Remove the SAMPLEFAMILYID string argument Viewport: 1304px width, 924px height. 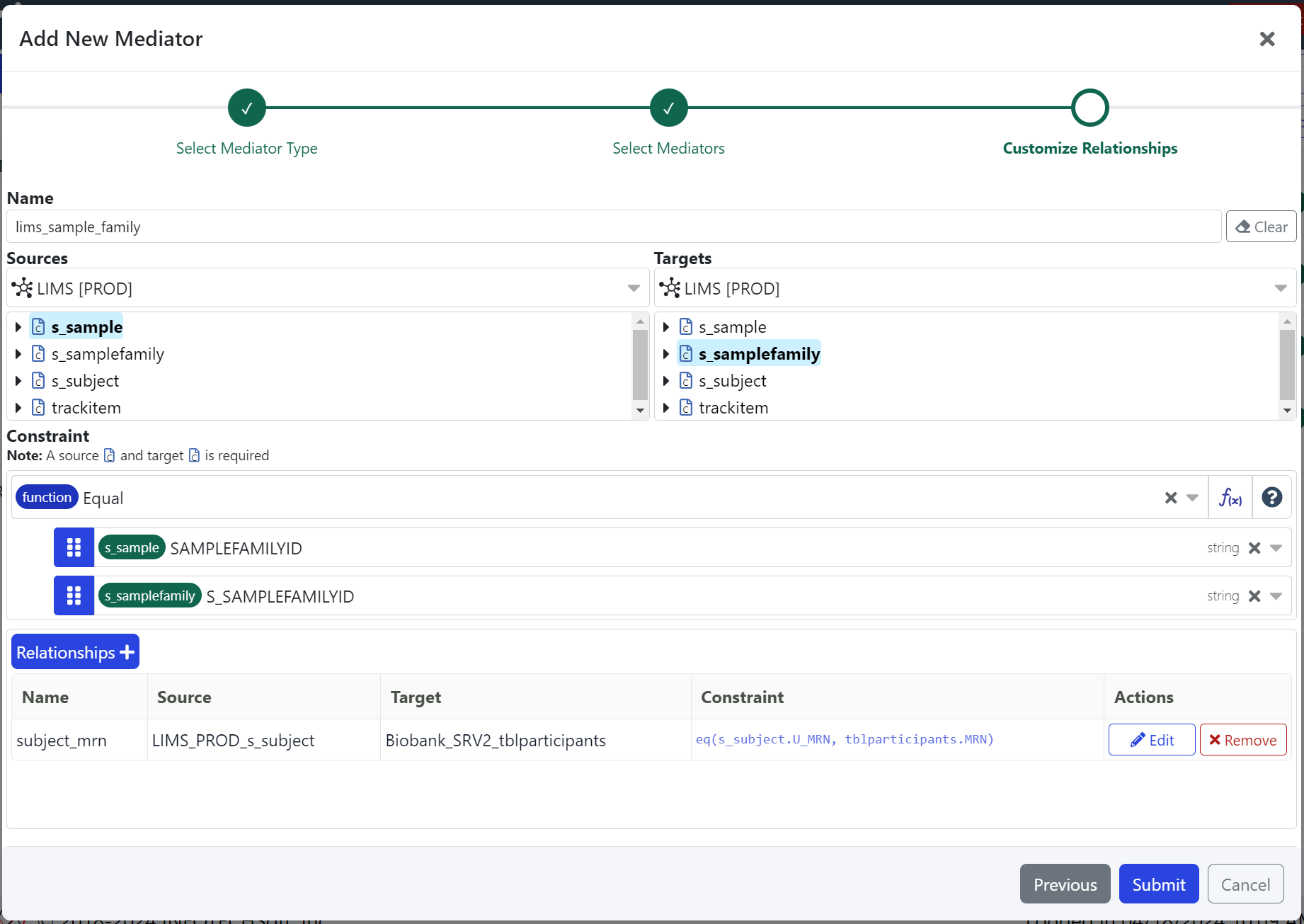click(1254, 547)
